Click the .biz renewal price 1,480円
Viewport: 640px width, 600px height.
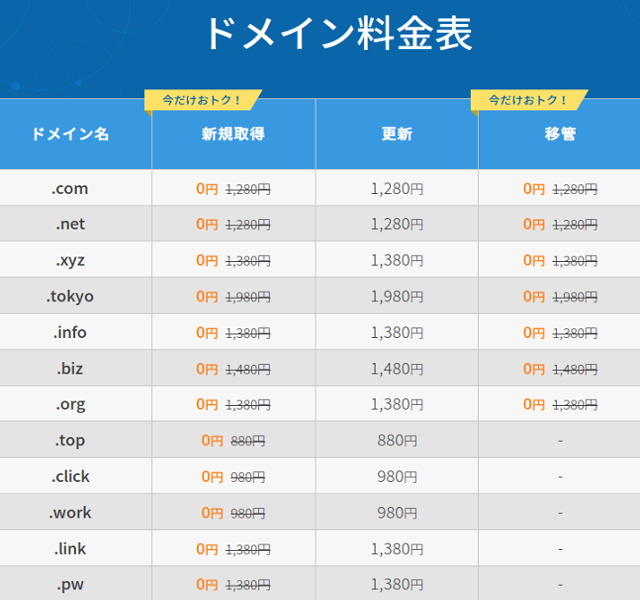point(397,369)
